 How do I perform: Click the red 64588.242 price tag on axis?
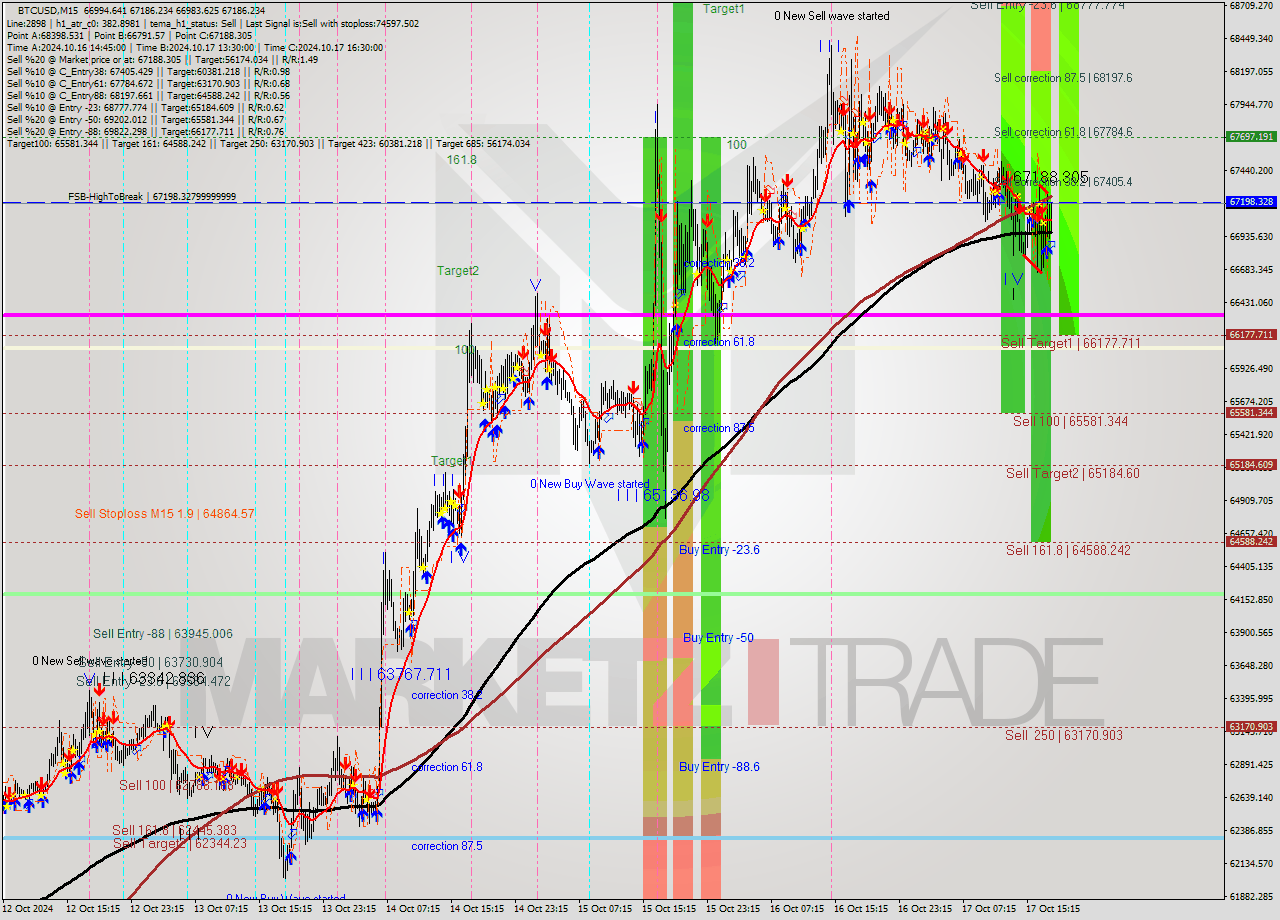(1251, 541)
